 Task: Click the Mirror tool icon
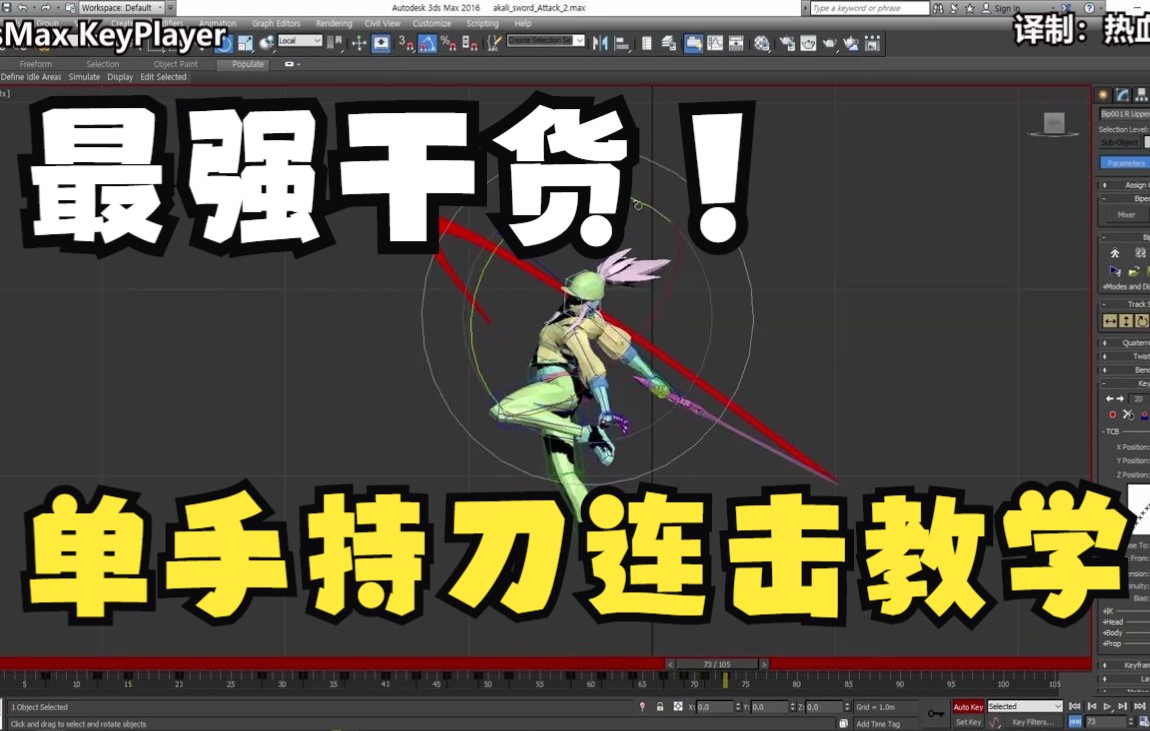[600, 43]
